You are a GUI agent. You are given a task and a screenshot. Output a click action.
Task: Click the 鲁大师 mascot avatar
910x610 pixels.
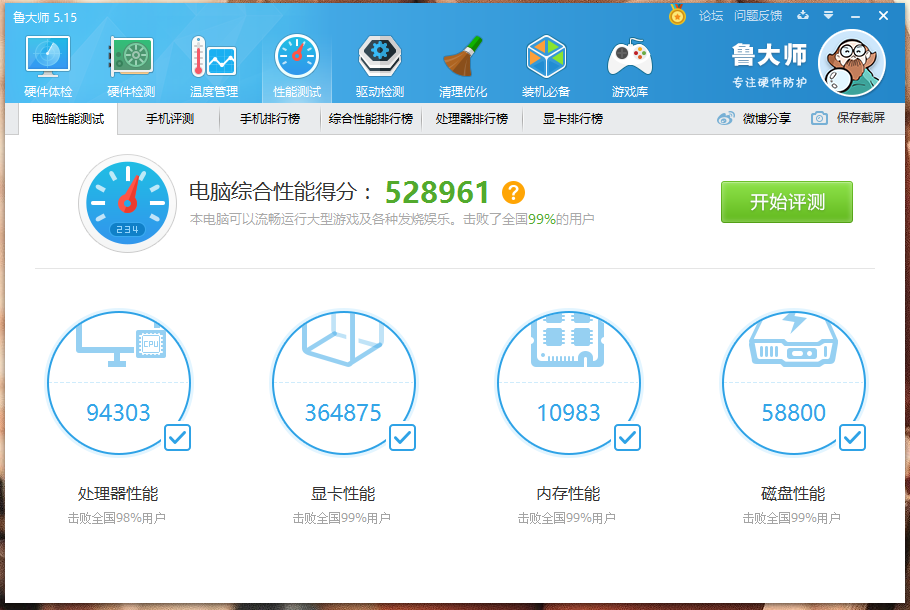pos(851,63)
